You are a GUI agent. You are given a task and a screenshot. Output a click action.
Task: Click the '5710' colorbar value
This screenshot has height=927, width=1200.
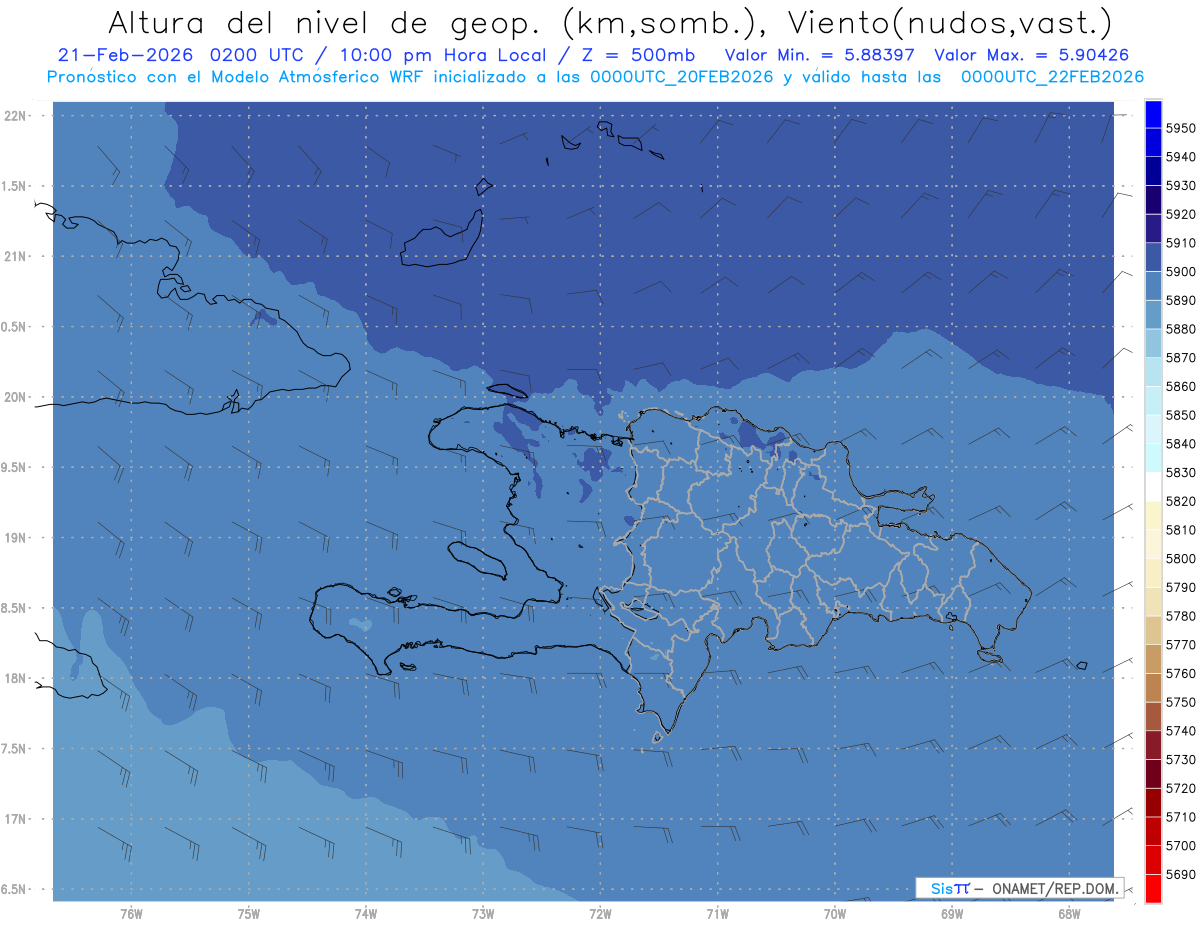1180,816
